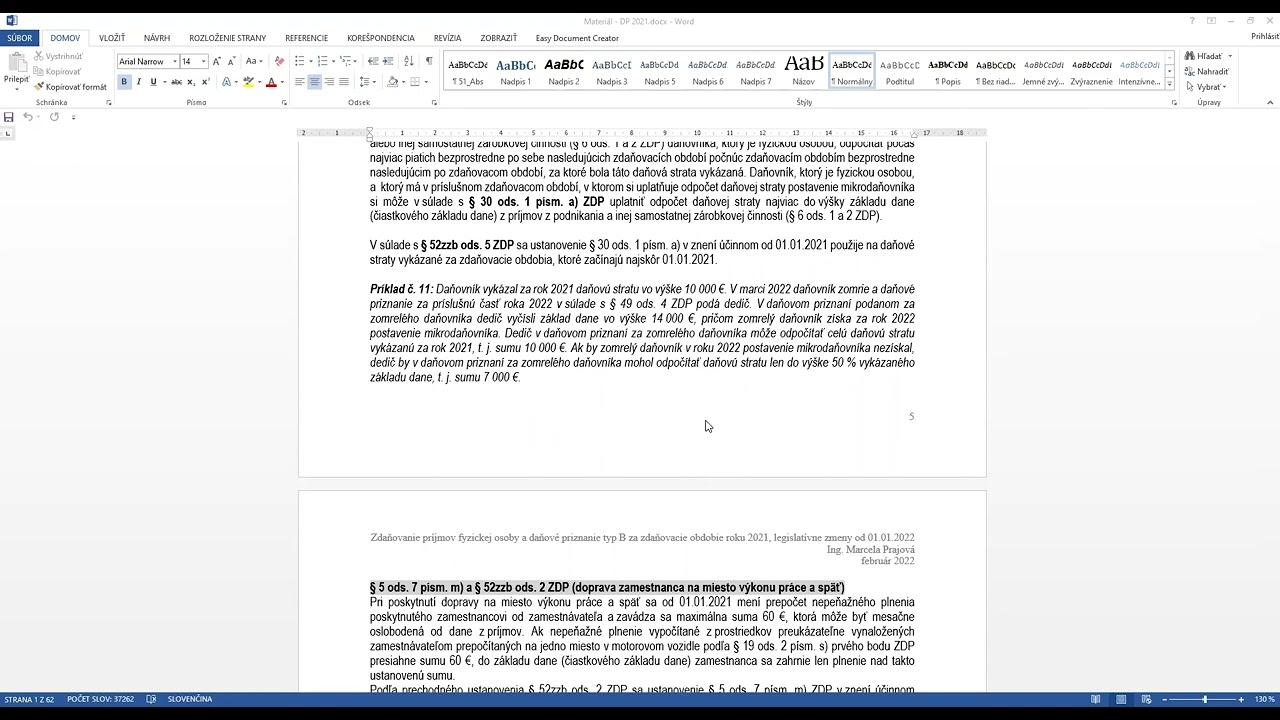Click zoom slider in status bar
Screen dimensions: 1280x720
(1204, 699)
